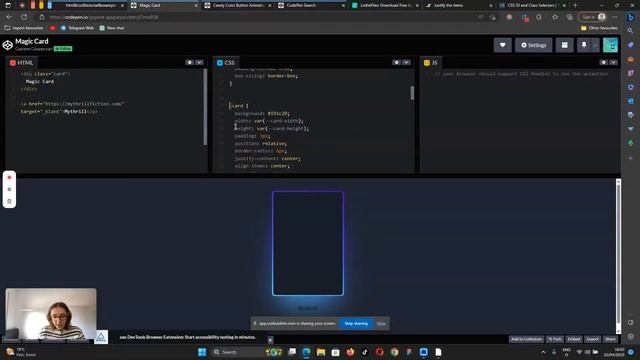Viewport: 640px width, 360px height.
Task: Open File Explorer from taskbar
Action: (321, 352)
